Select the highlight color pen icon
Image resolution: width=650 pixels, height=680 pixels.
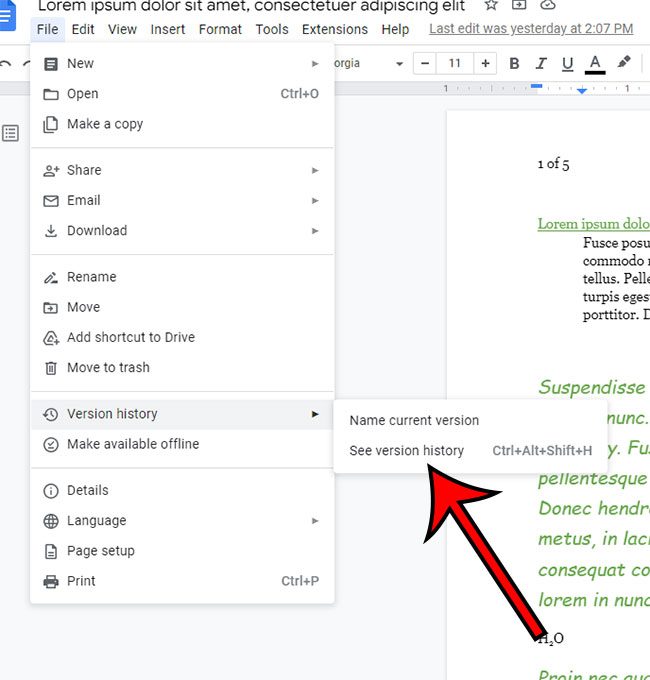624,63
